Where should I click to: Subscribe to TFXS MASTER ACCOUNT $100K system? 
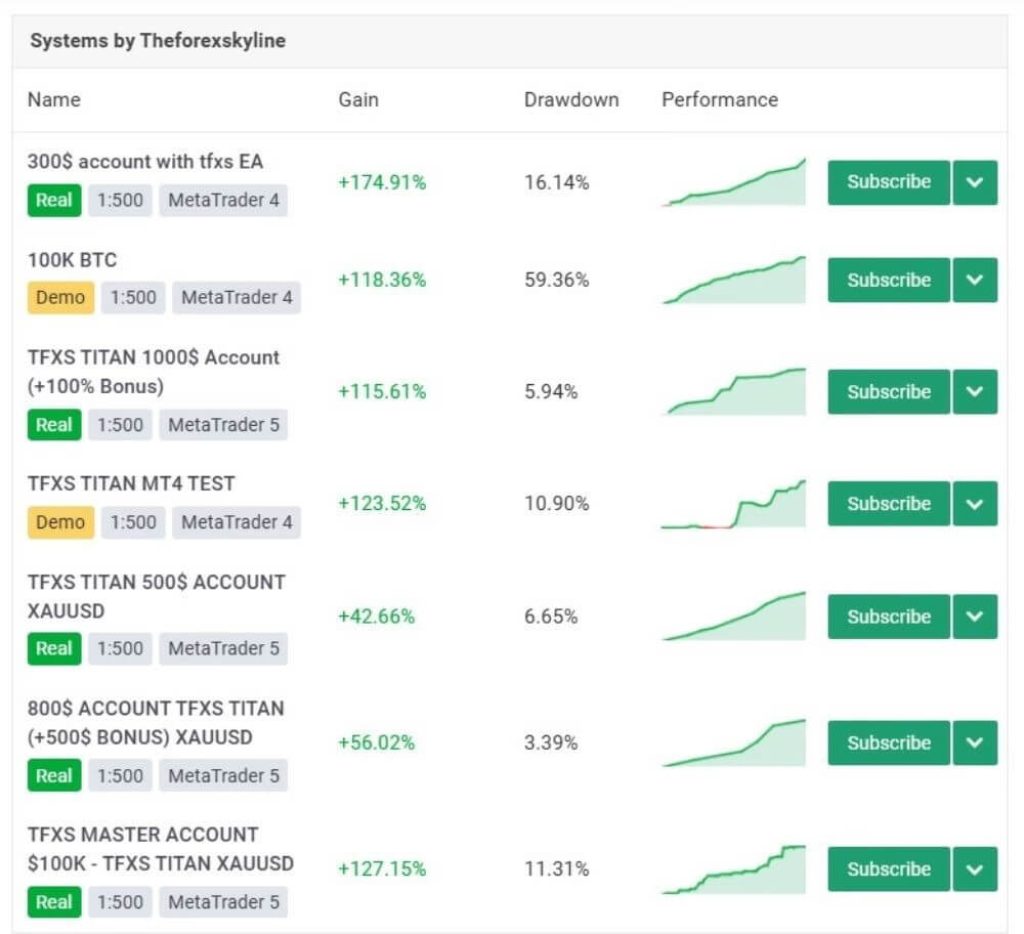click(x=888, y=869)
